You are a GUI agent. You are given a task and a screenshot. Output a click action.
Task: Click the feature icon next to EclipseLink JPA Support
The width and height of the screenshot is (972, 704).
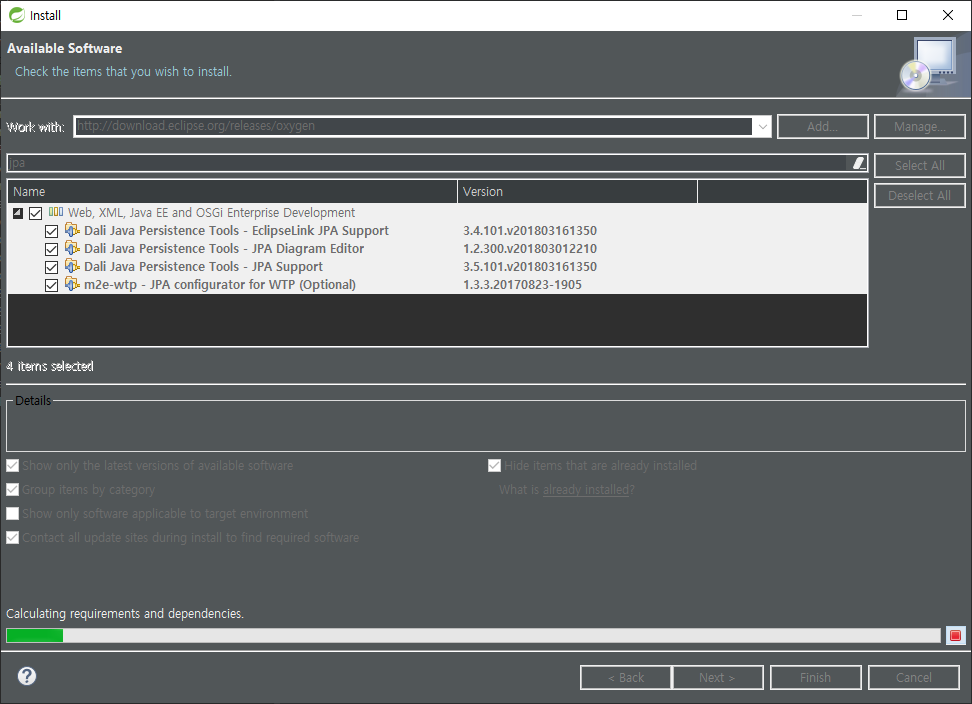[x=73, y=230]
